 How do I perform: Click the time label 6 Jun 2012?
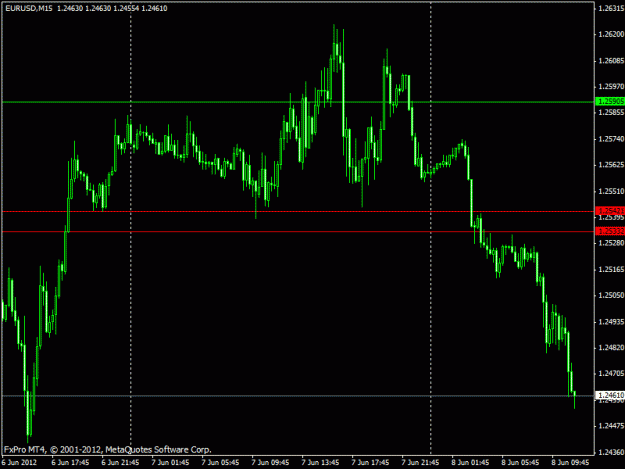point(19,462)
